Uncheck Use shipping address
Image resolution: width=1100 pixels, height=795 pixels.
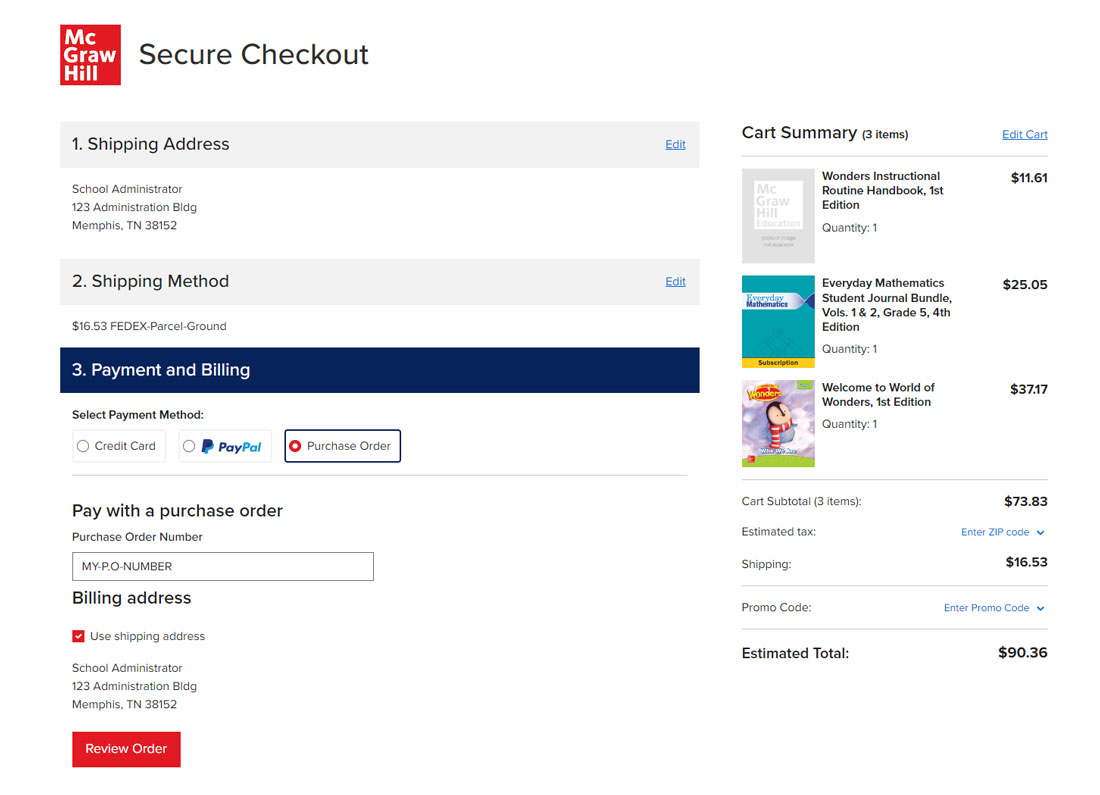(78, 635)
